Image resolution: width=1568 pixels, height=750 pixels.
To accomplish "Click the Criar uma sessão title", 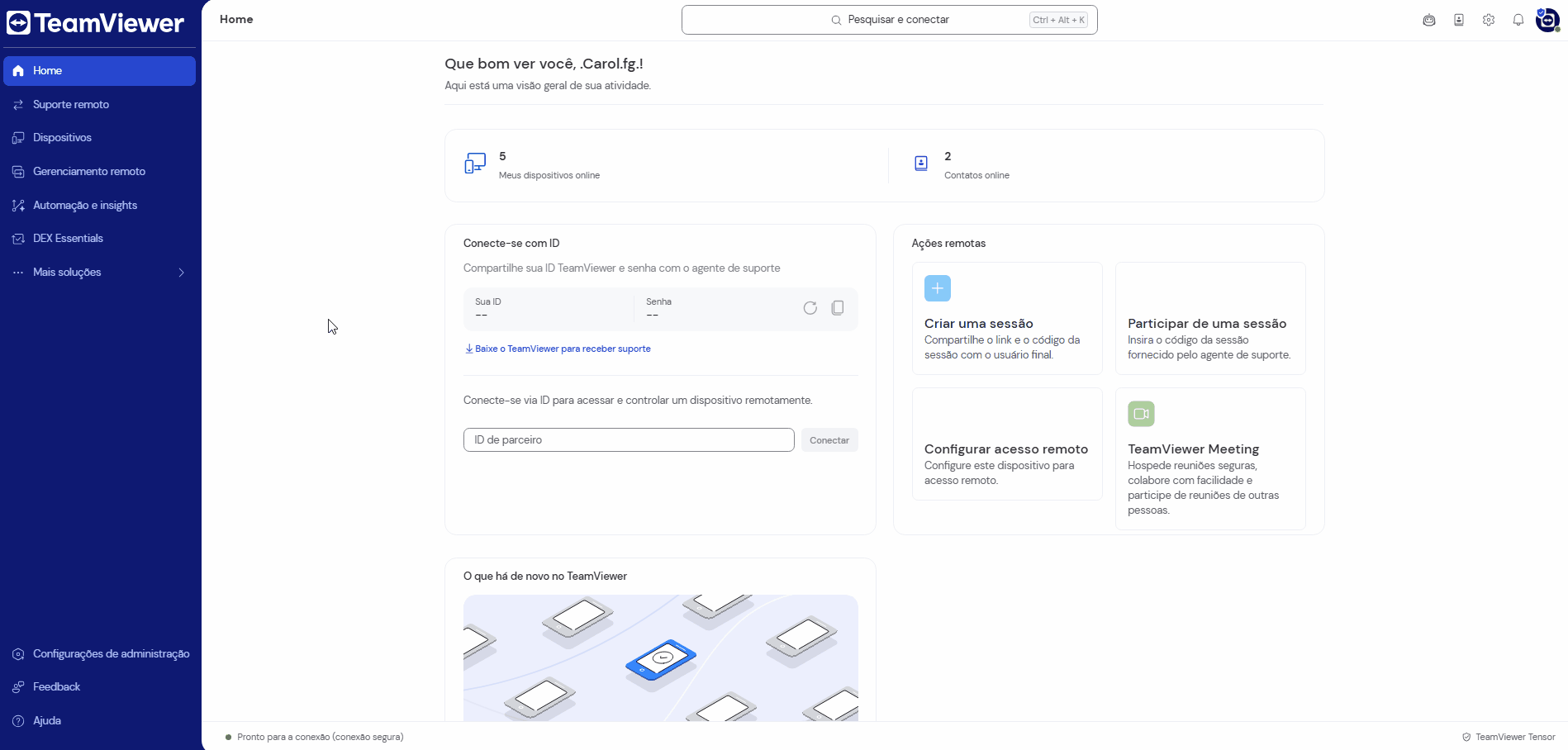I will point(979,324).
